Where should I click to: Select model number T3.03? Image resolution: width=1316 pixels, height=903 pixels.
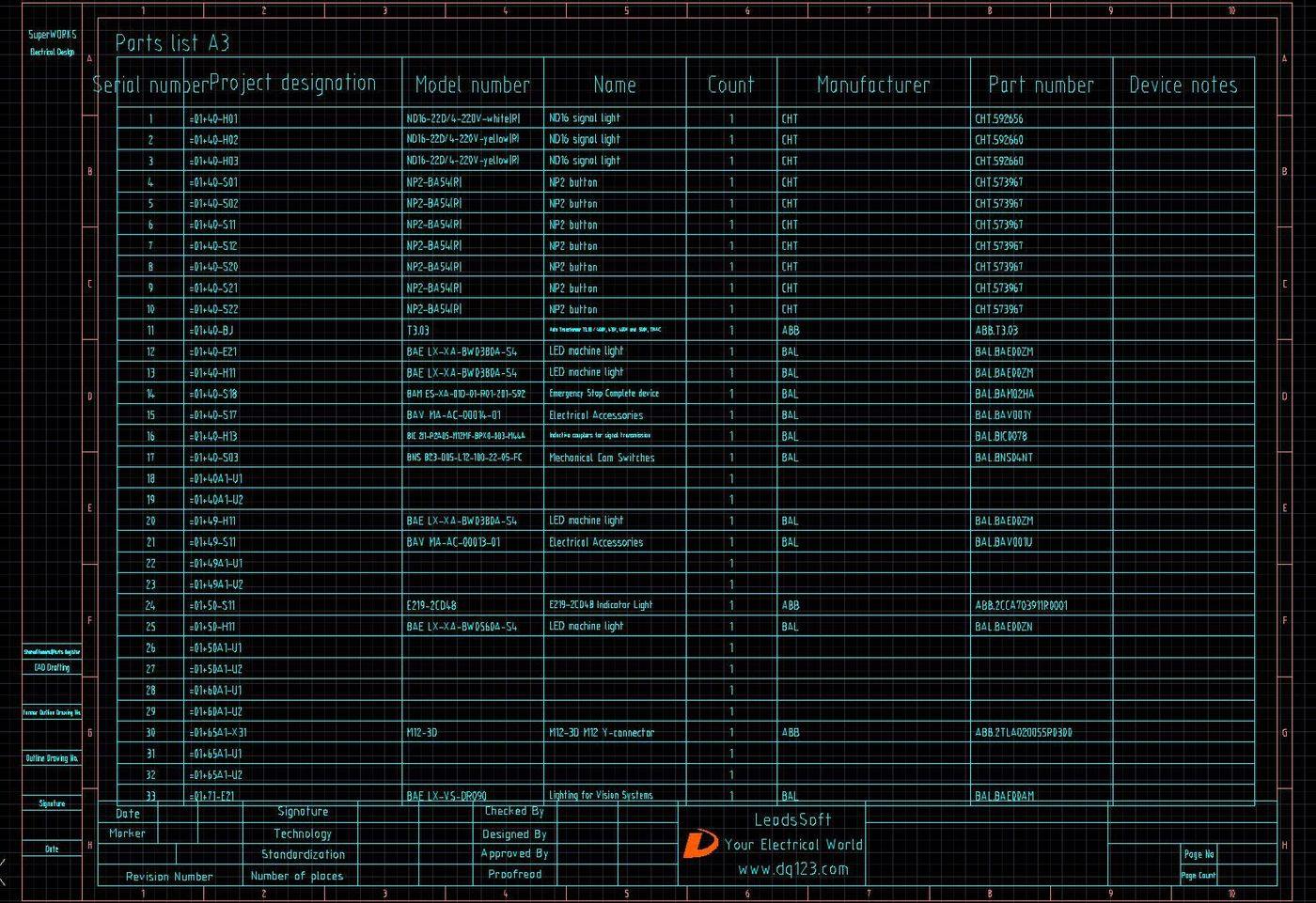click(x=418, y=331)
